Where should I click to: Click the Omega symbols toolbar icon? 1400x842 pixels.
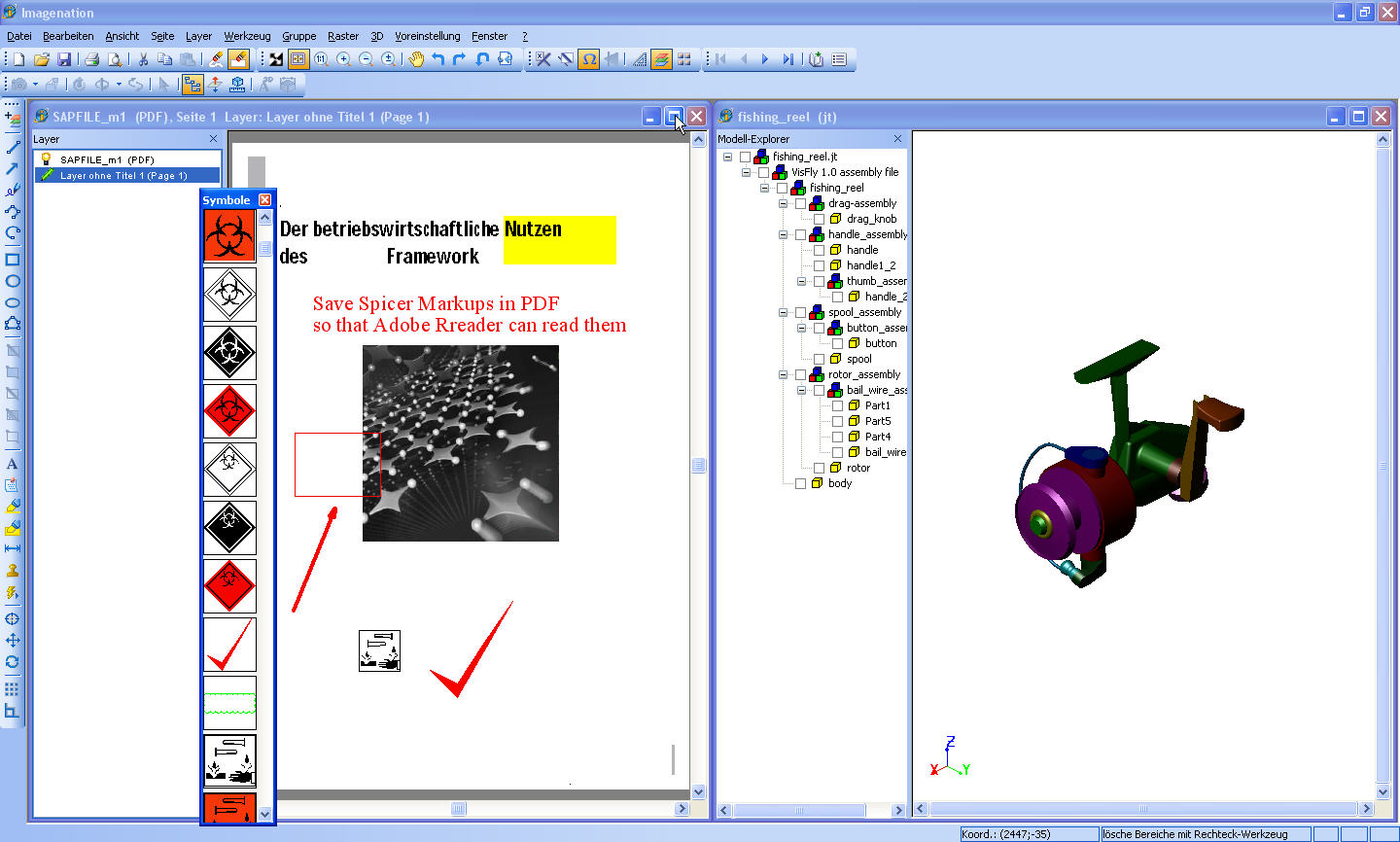(x=588, y=59)
